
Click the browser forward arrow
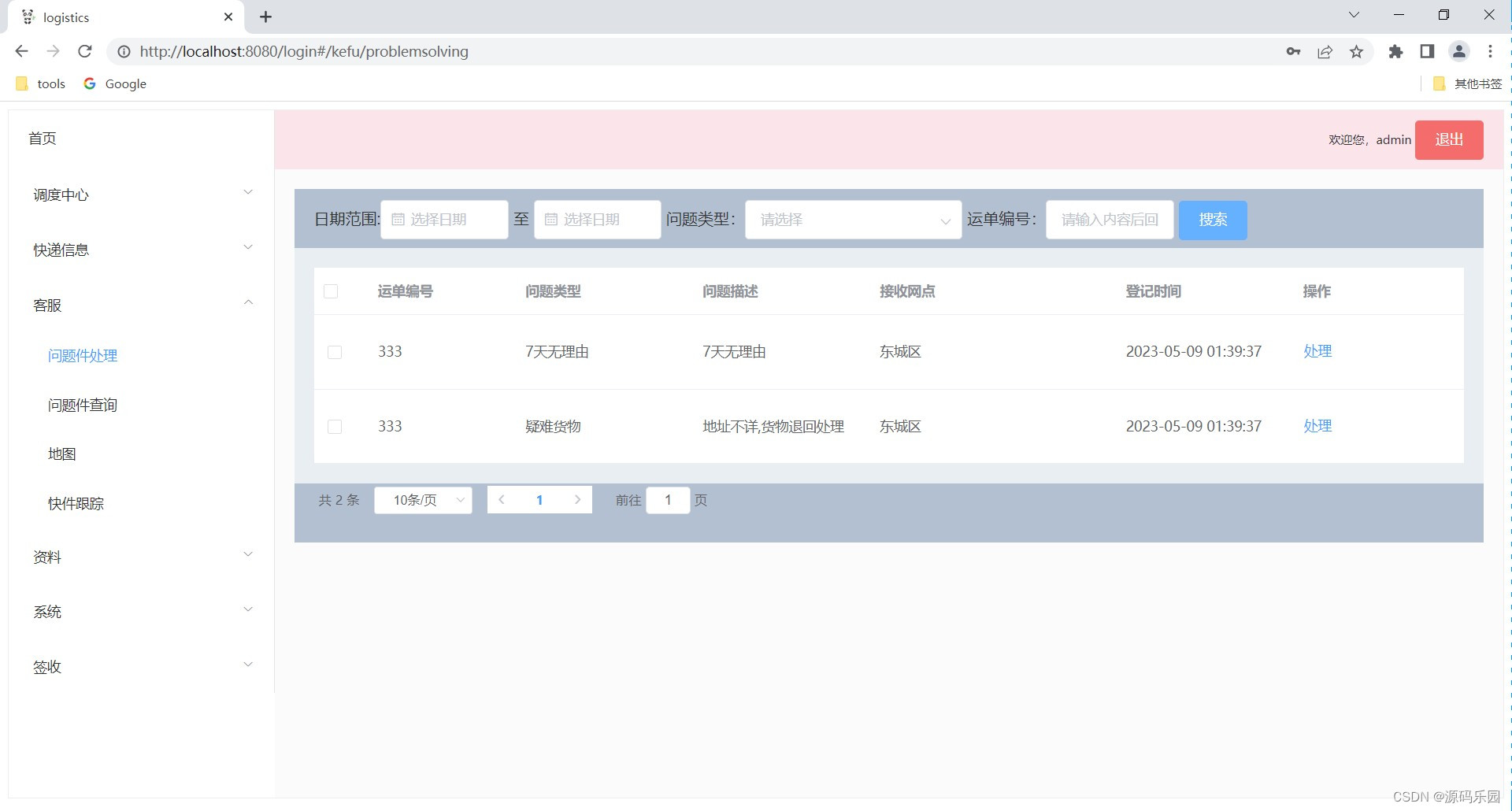(x=53, y=51)
